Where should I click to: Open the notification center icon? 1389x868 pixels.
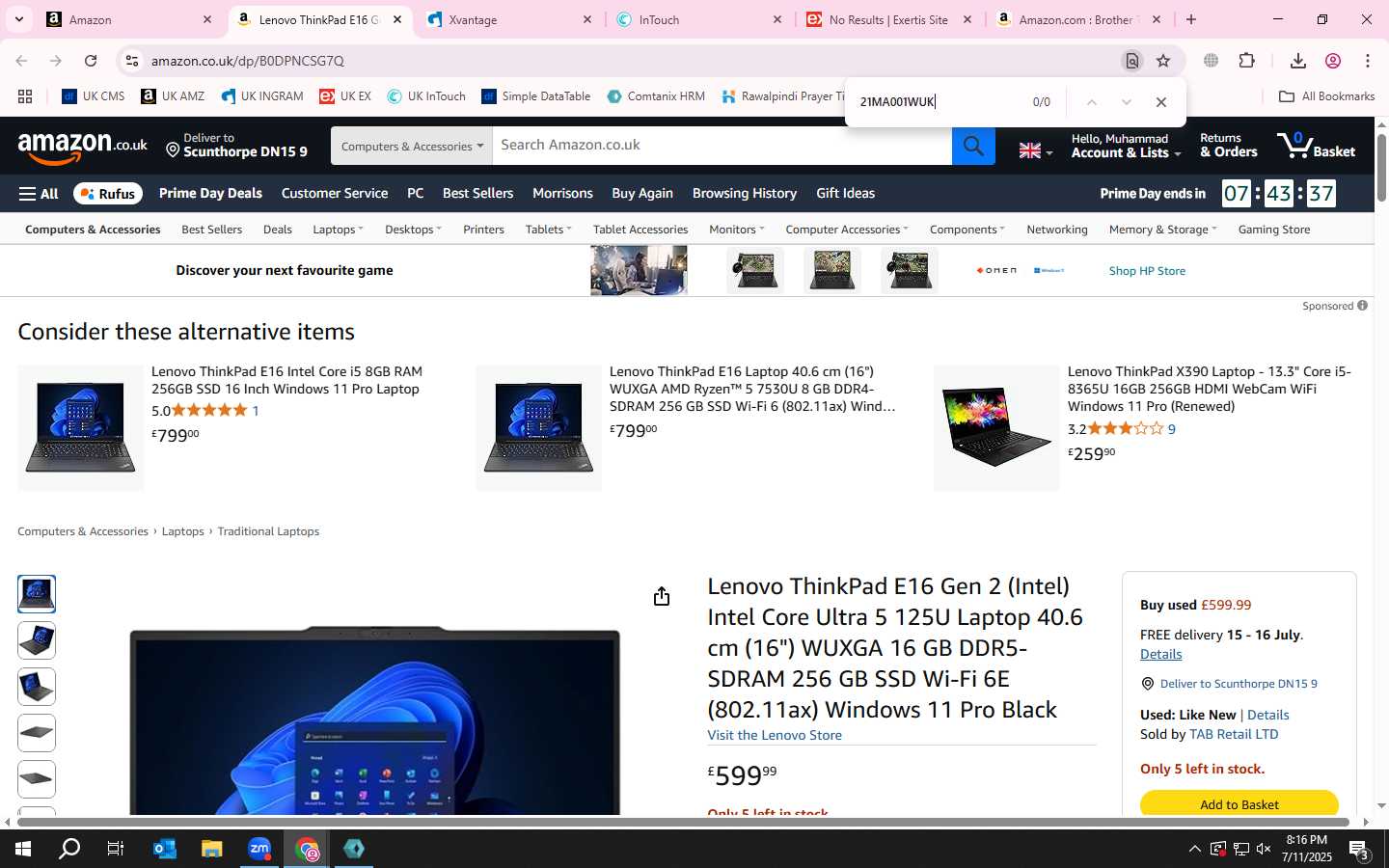pyautogui.click(x=1359, y=850)
